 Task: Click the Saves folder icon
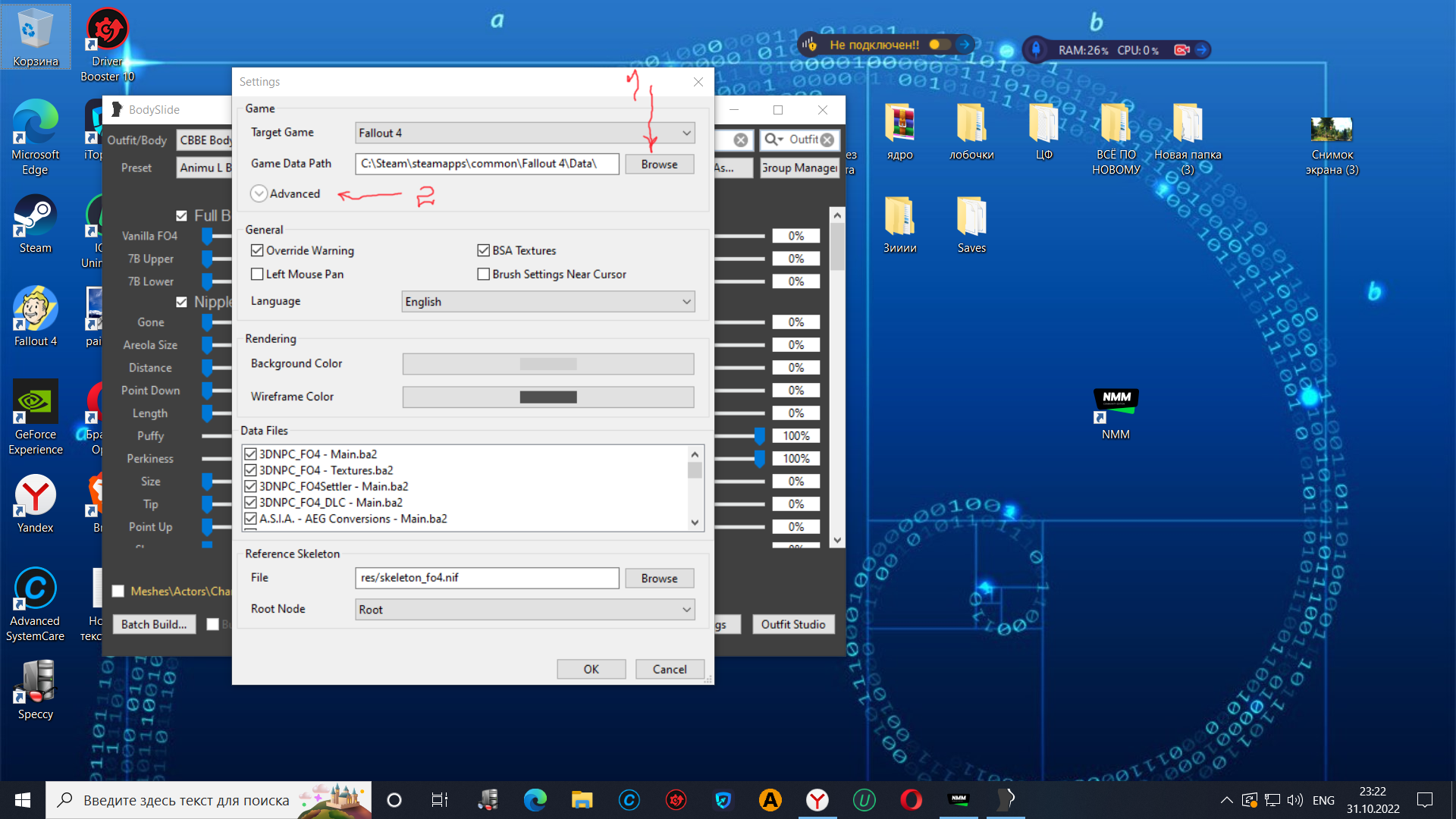point(971,218)
